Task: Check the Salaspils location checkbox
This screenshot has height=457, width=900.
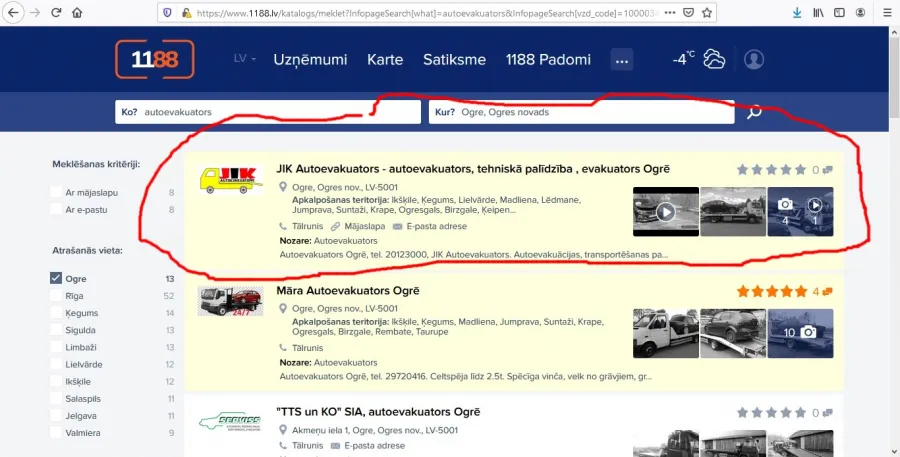Action: pyautogui.click(x=56, y=398)
